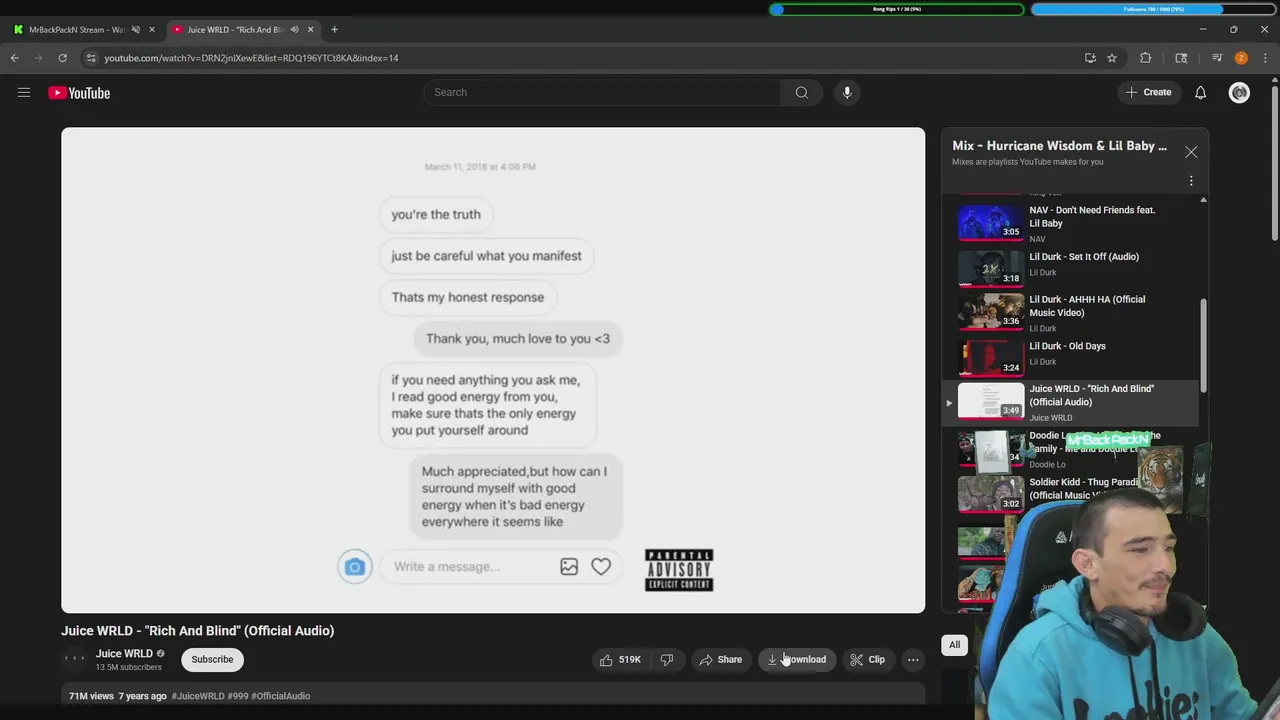Open the Mix playlist three-dot options
The image size is (1280, 720).
(1191, 181)
